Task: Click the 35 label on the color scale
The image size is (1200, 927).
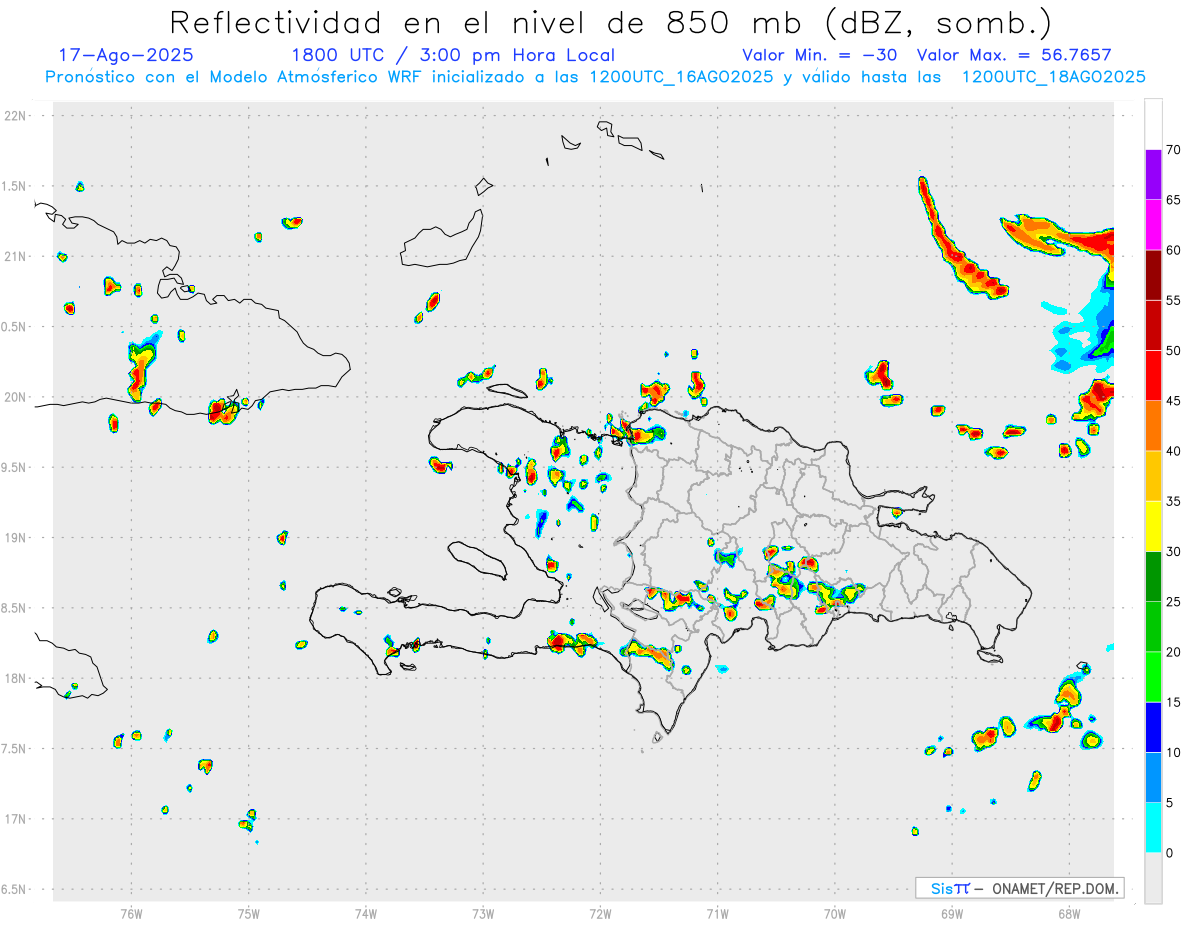Action: tap(1173, 501)
